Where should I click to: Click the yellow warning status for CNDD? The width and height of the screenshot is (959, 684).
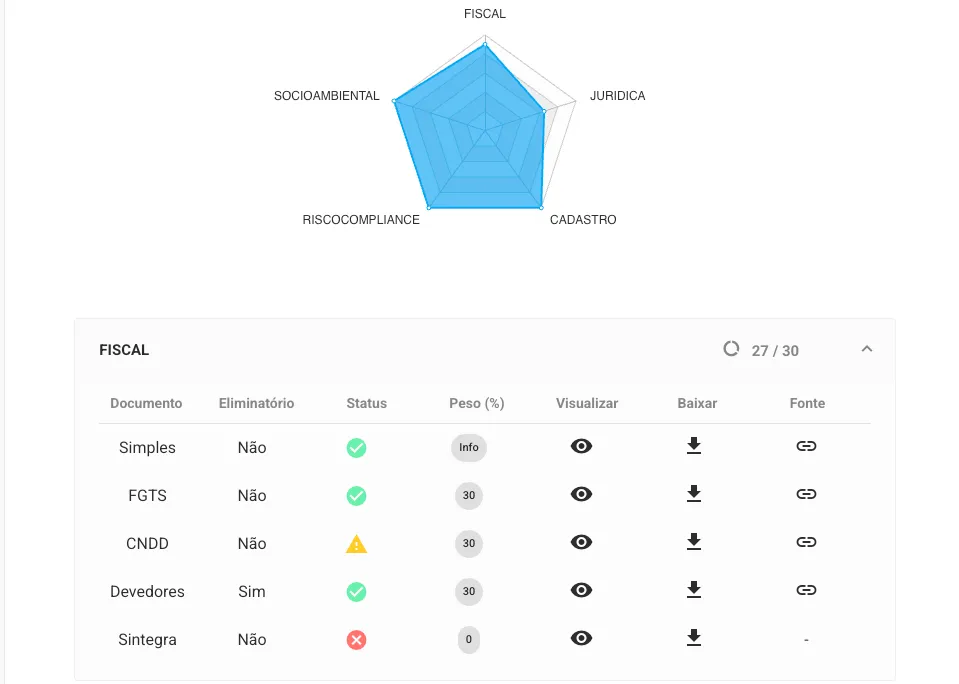coord(356,544)
